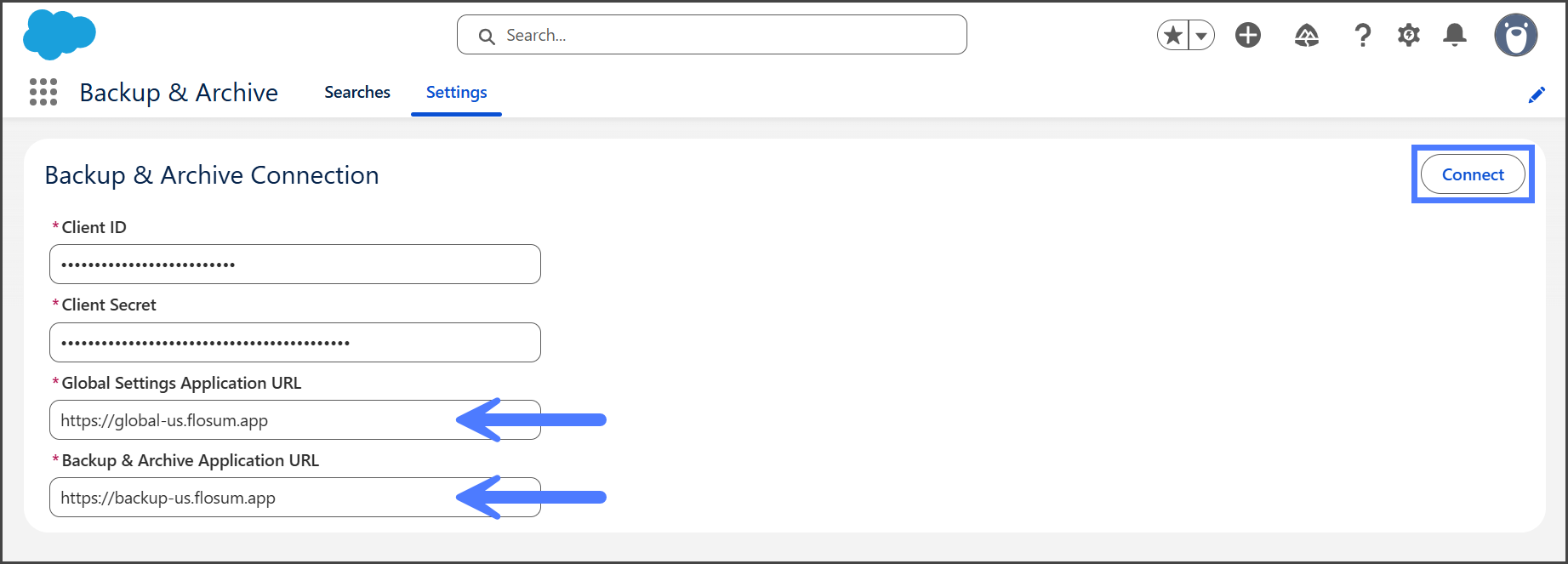The image size is (1568, 564).
Task: Favorite this page with the star icon
Action: pyautogui.click(x=1173, y=36)
